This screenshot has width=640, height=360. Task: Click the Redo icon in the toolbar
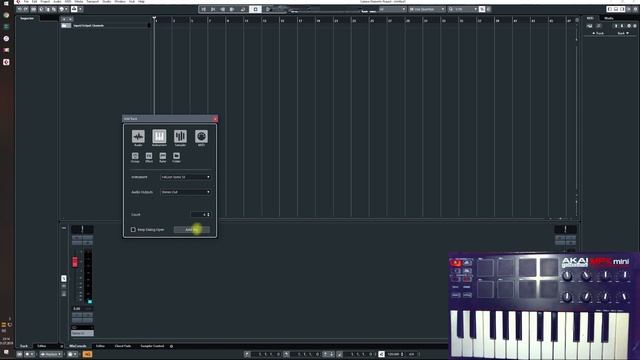26,9
